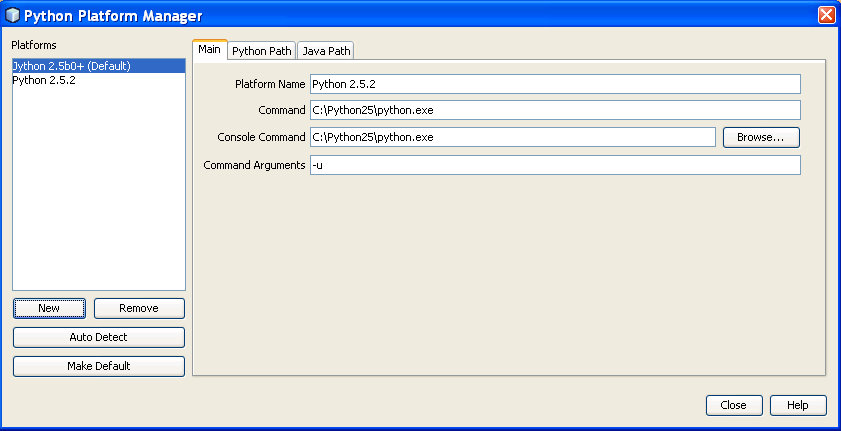The image size is (841, 431).
Task: Edit the Command Arguments field
Action: [555, 165]
